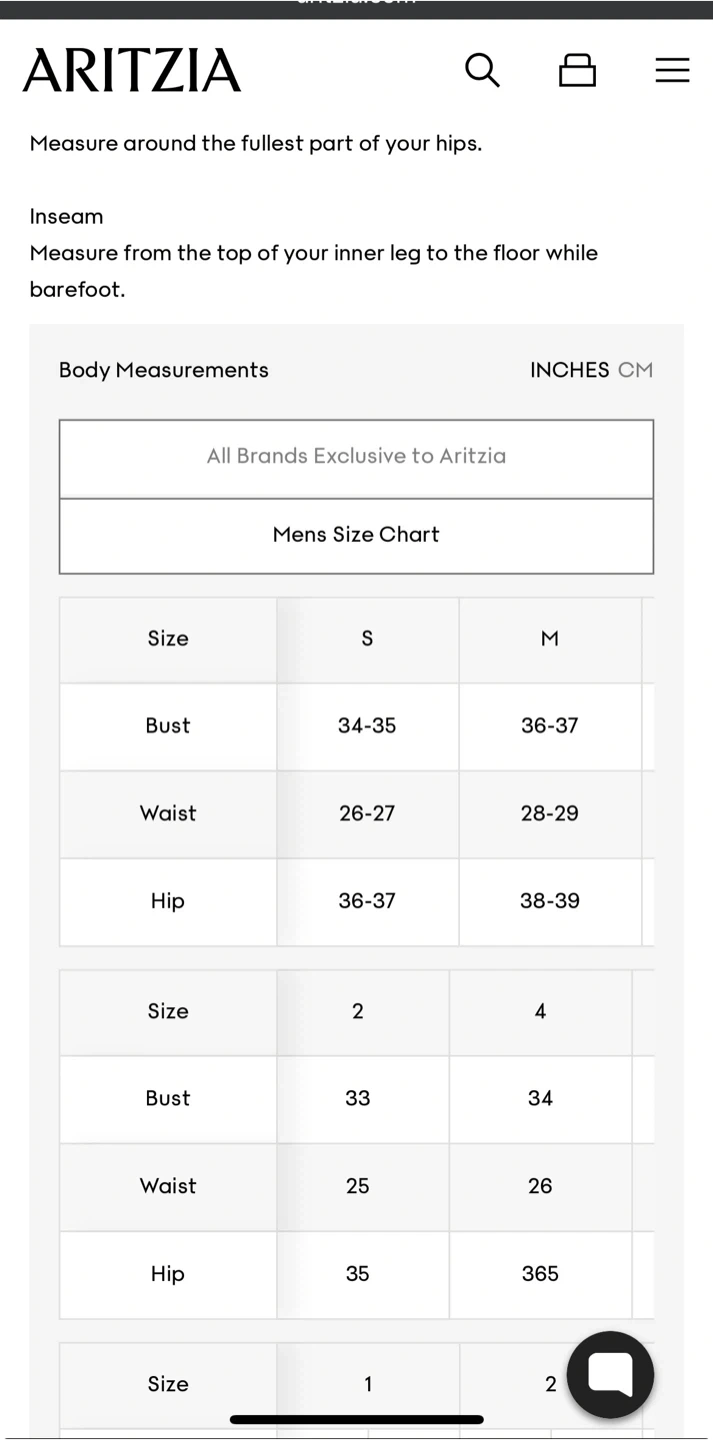Go to Aritzia home logo
The height and width of the screenshot is (1440, 713).
pos(132,71)
